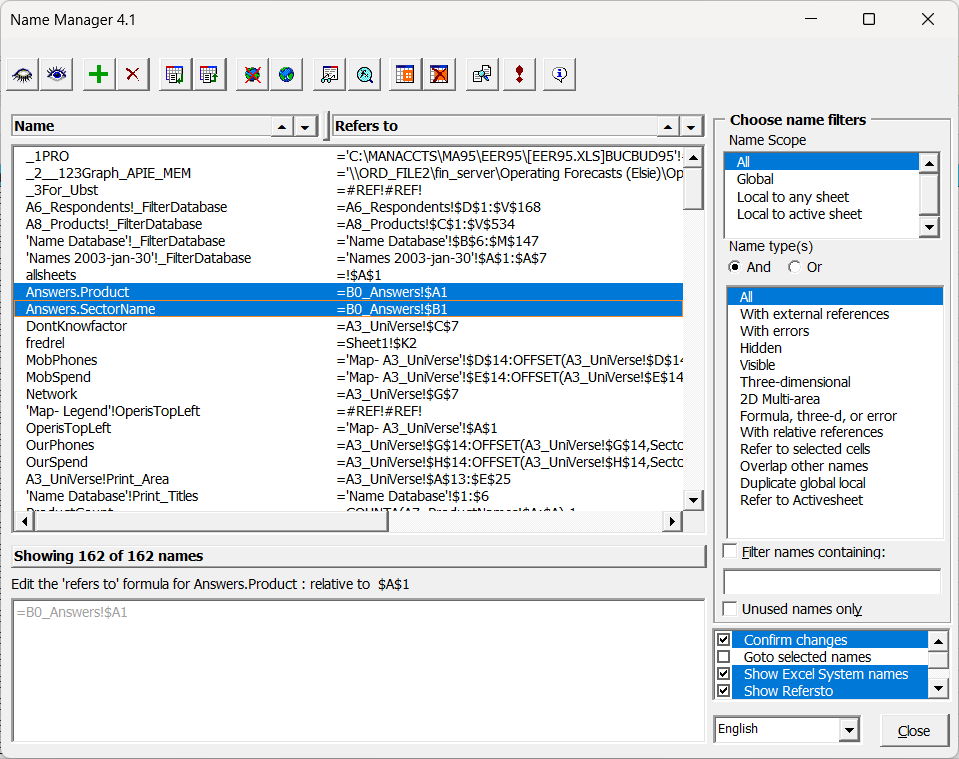Sort Name column descending arrow
Screen dimensions: 959x759
305,127
